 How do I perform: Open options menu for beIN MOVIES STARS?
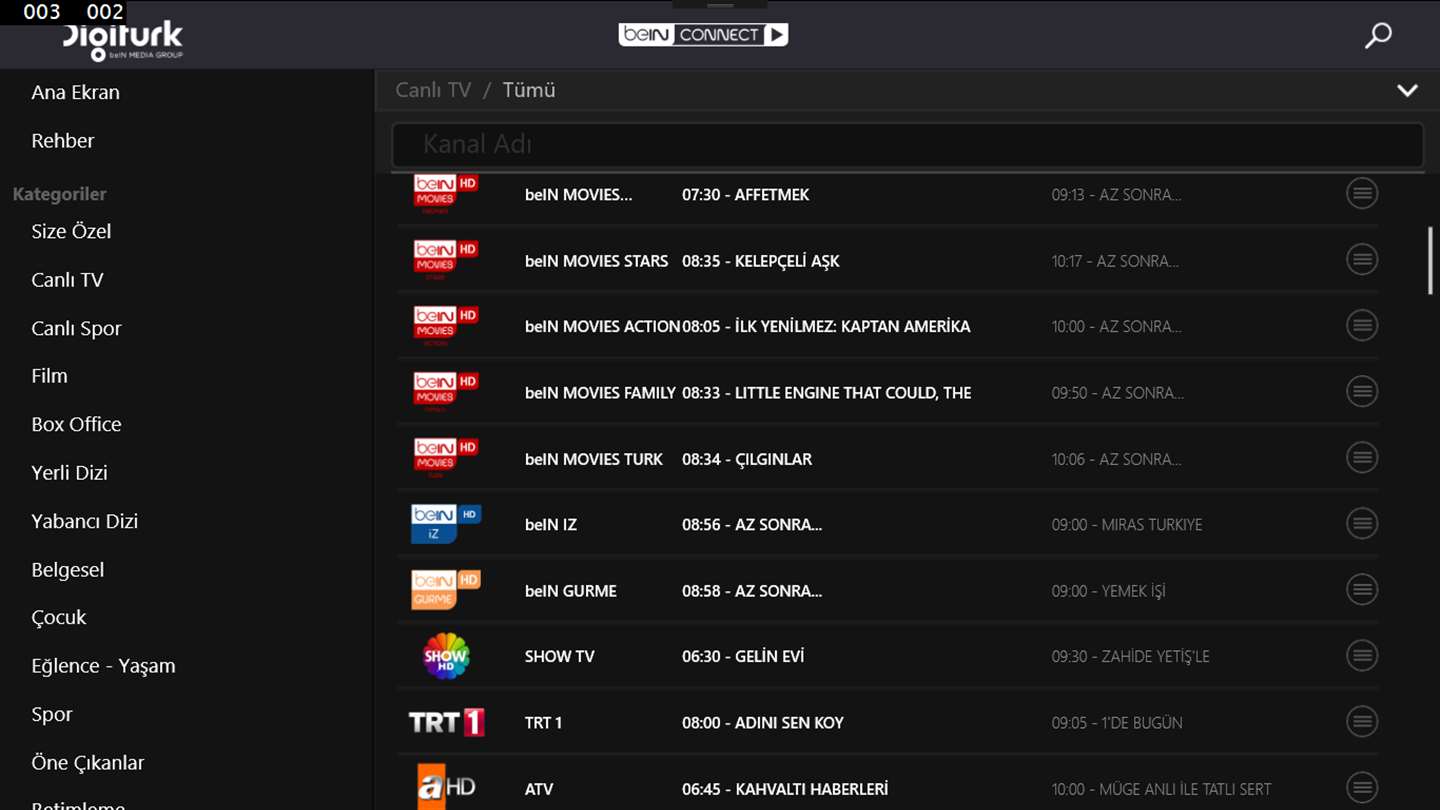(x=1362, y=260)
